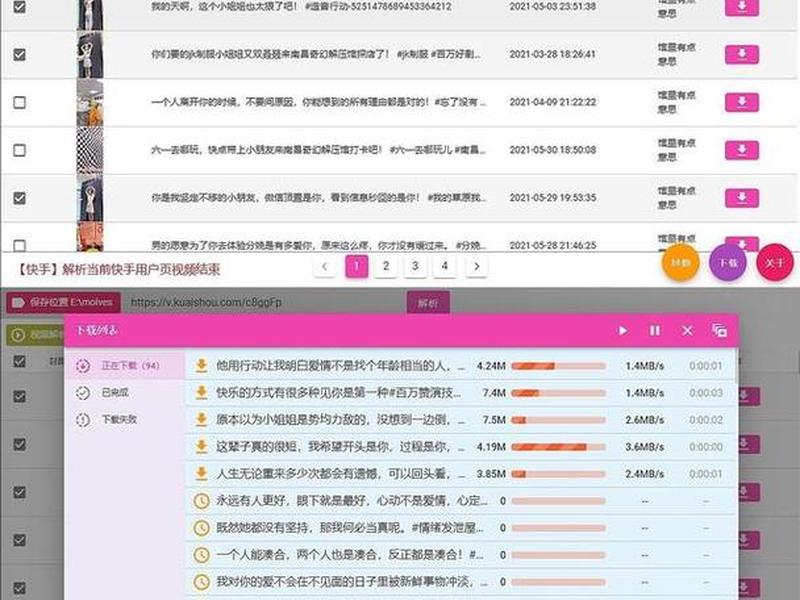
Task: Click the 下载失败 warning sidebar icon
Action: pyautogui.click(x=83, y=419)
